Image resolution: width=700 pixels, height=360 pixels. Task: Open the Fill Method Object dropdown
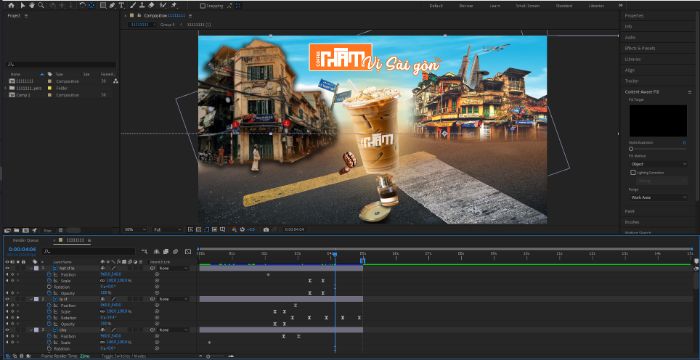(659, 164)
